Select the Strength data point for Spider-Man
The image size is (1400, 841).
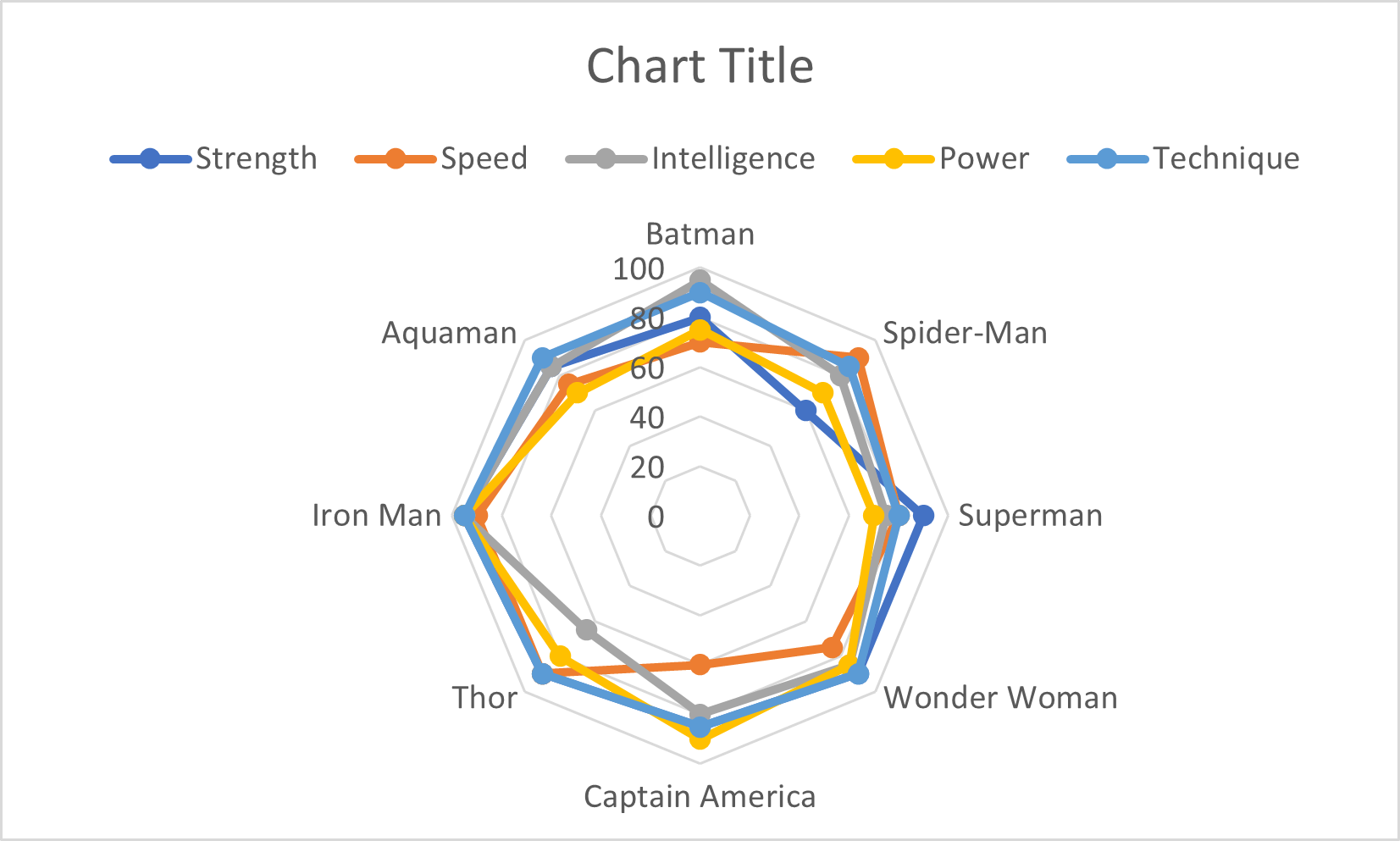[806, 412]
